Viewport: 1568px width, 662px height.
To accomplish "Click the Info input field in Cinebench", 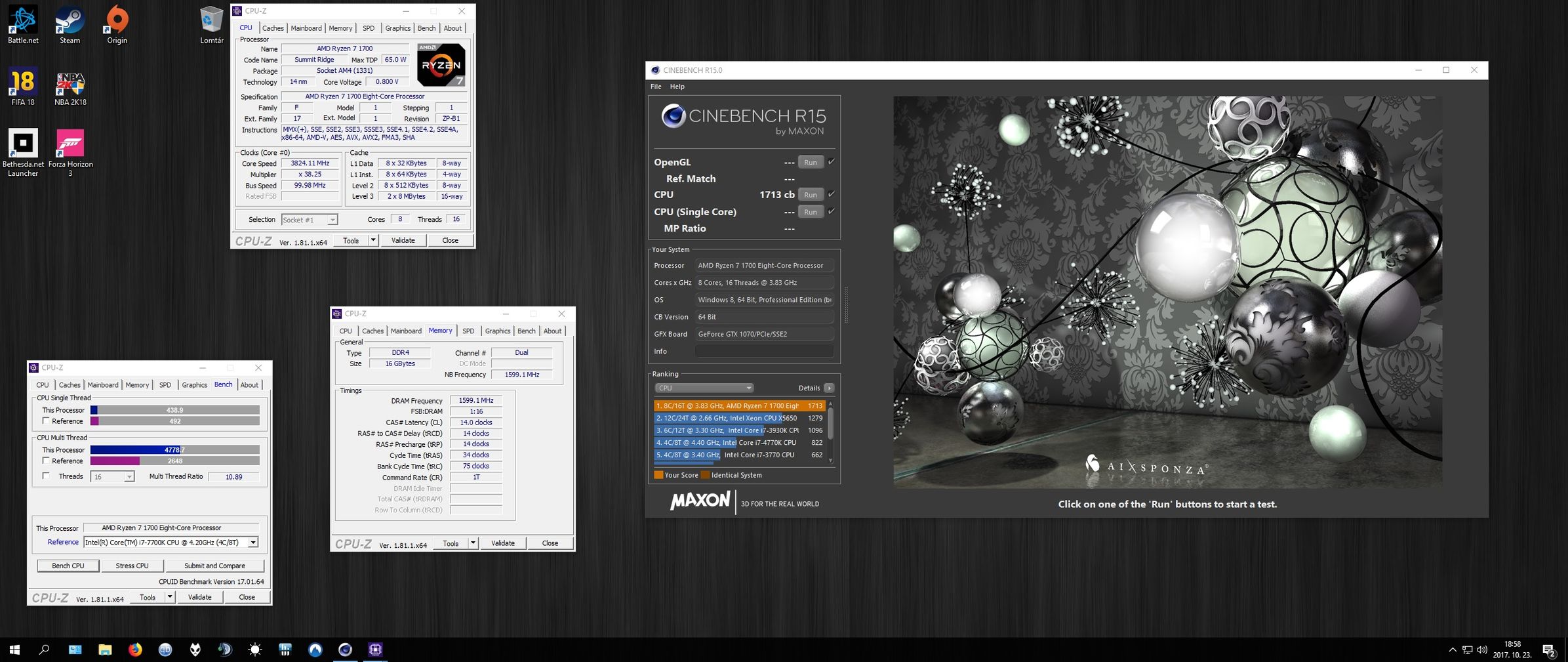I will (764, 351).
